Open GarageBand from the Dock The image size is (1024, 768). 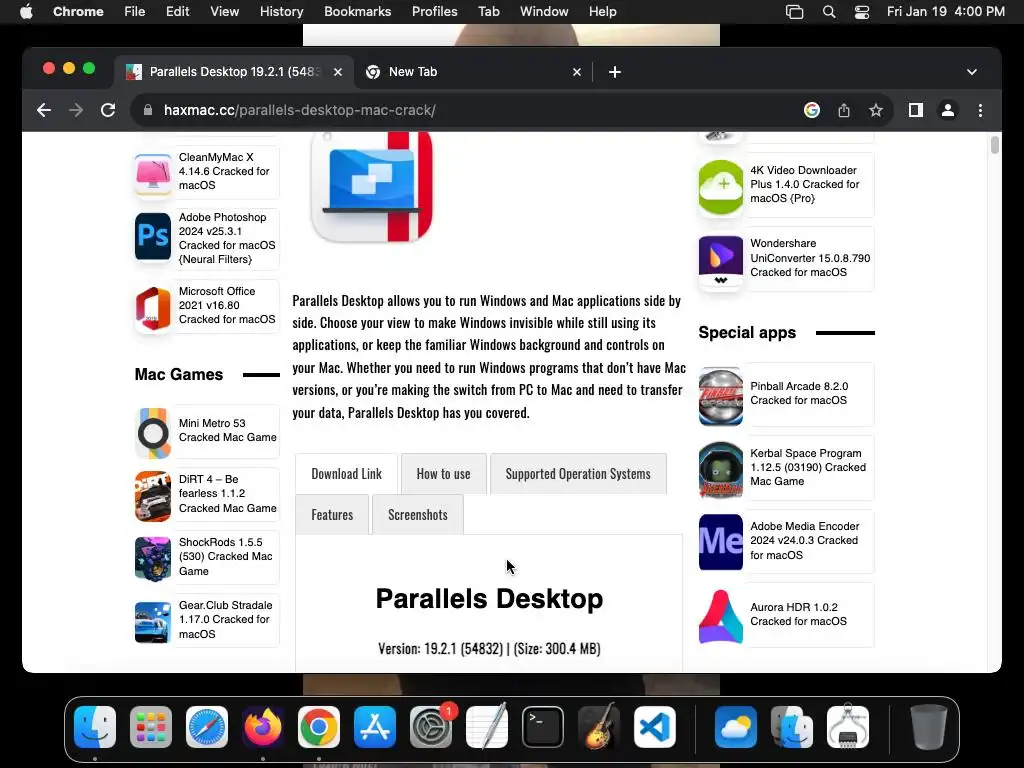(599, 727)
